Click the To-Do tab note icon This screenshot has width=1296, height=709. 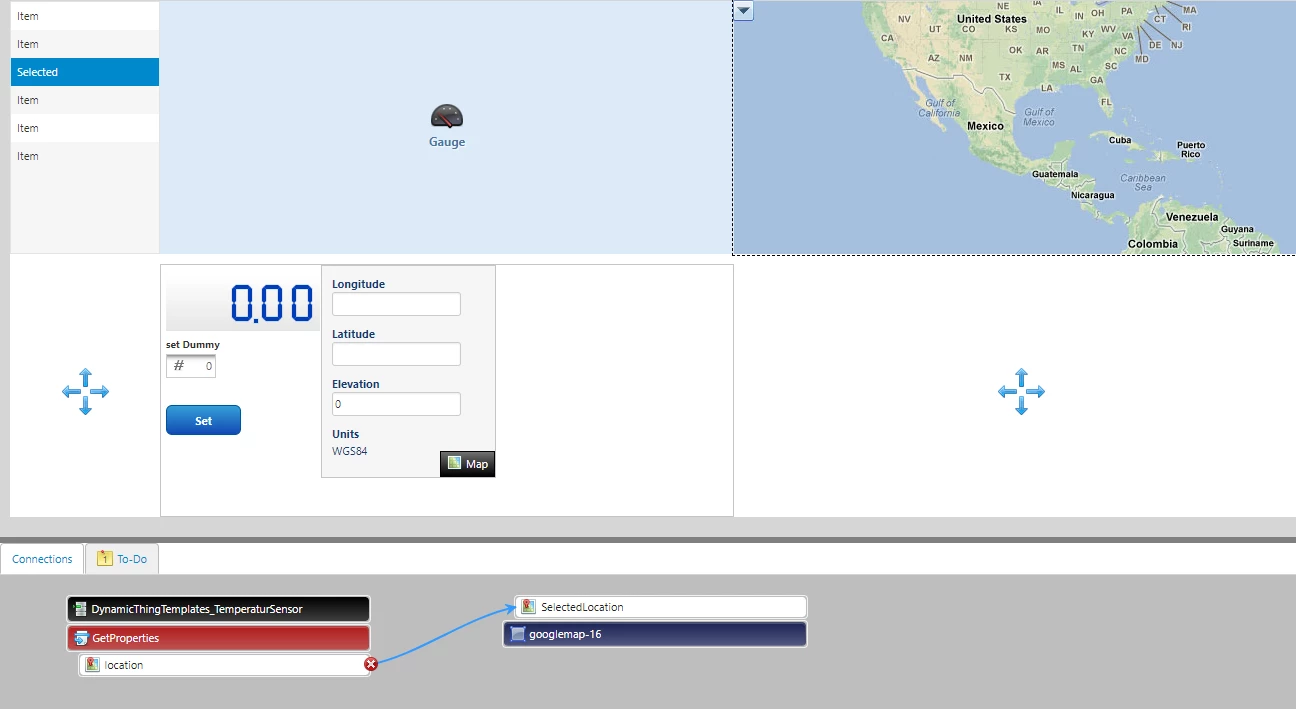pos(104,558)
